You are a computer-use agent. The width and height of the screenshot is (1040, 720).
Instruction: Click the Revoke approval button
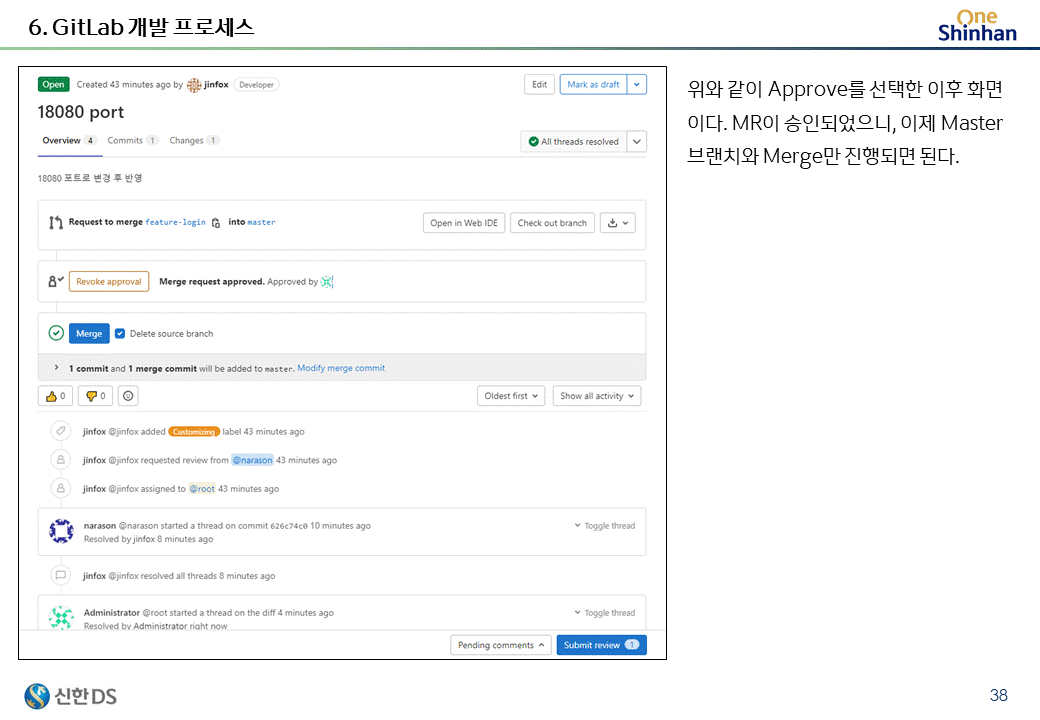[109, 282]
